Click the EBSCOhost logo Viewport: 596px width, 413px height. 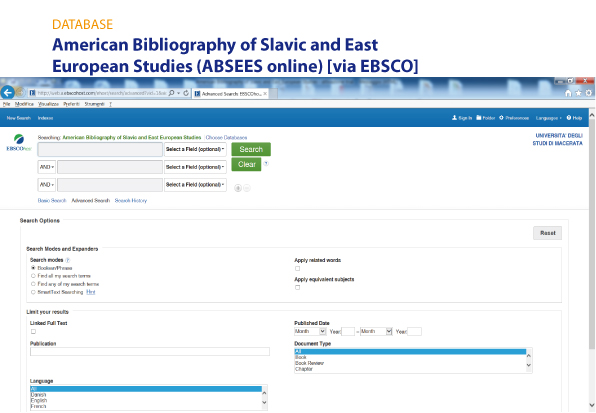click(x=19, y=143)
